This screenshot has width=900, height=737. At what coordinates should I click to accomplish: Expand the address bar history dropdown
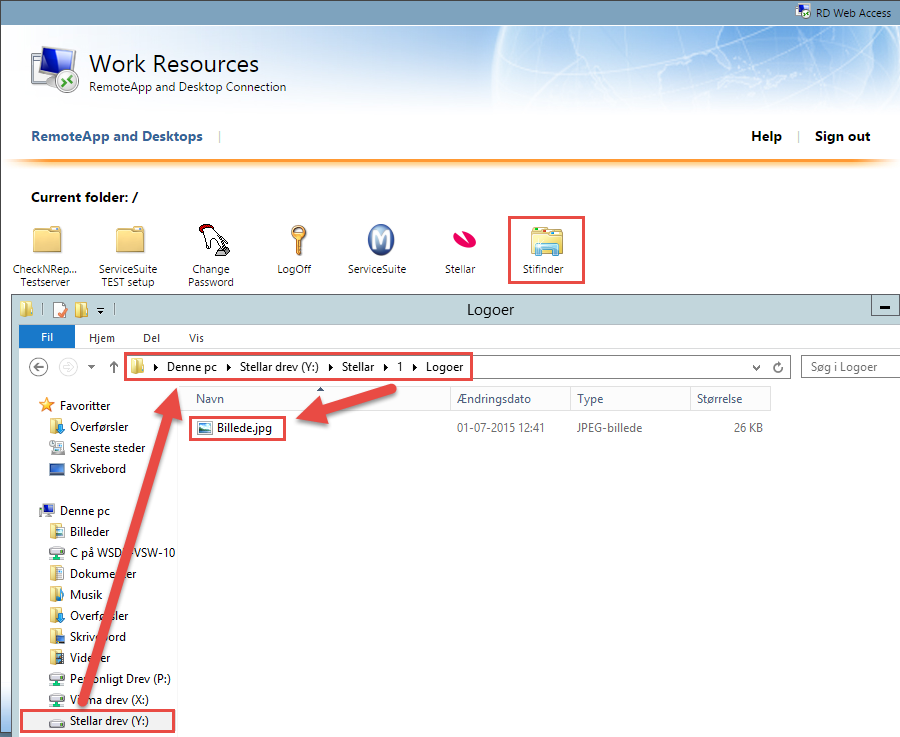coord(757,367)
